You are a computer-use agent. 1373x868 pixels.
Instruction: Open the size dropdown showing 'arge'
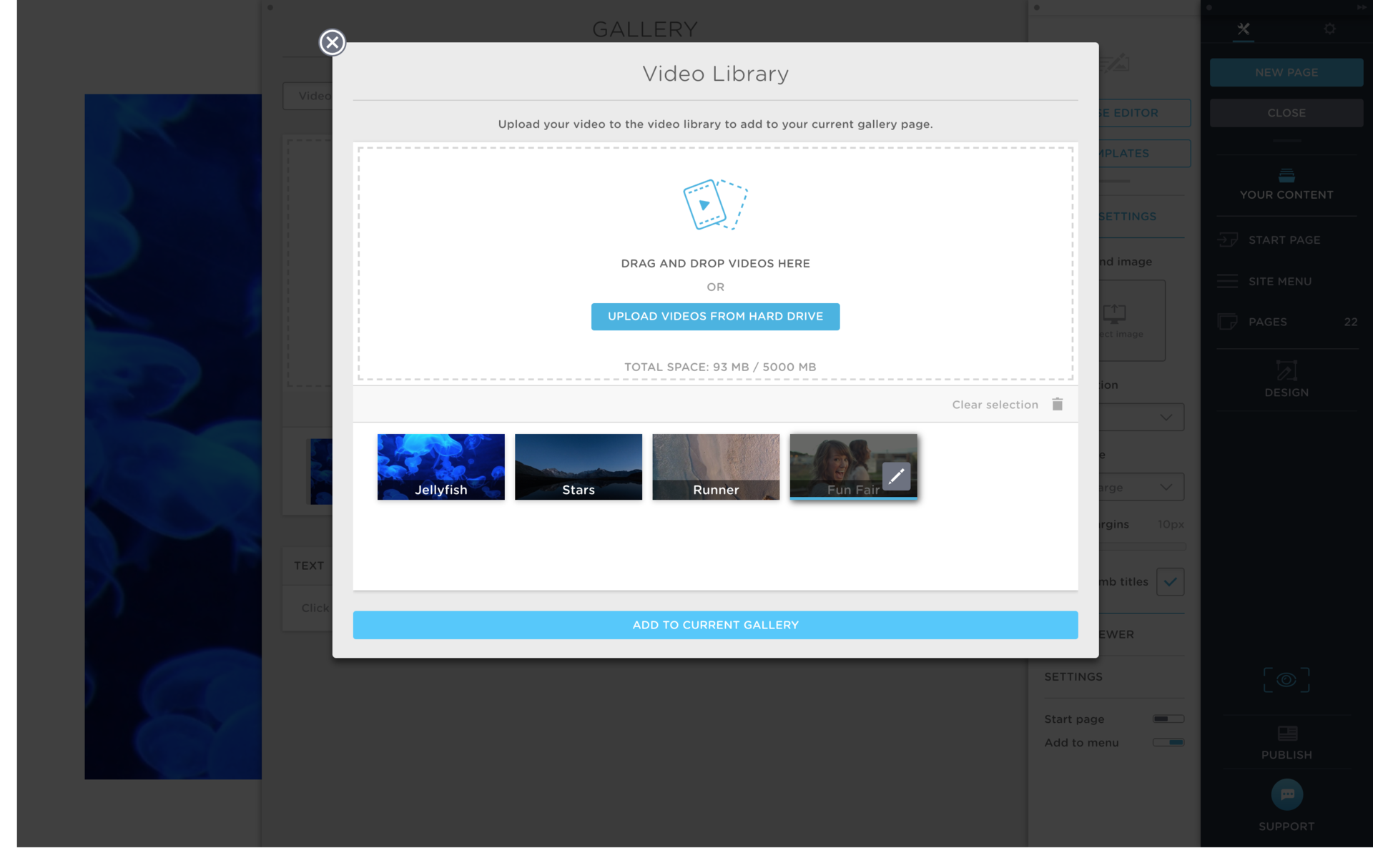point(1141,488)
